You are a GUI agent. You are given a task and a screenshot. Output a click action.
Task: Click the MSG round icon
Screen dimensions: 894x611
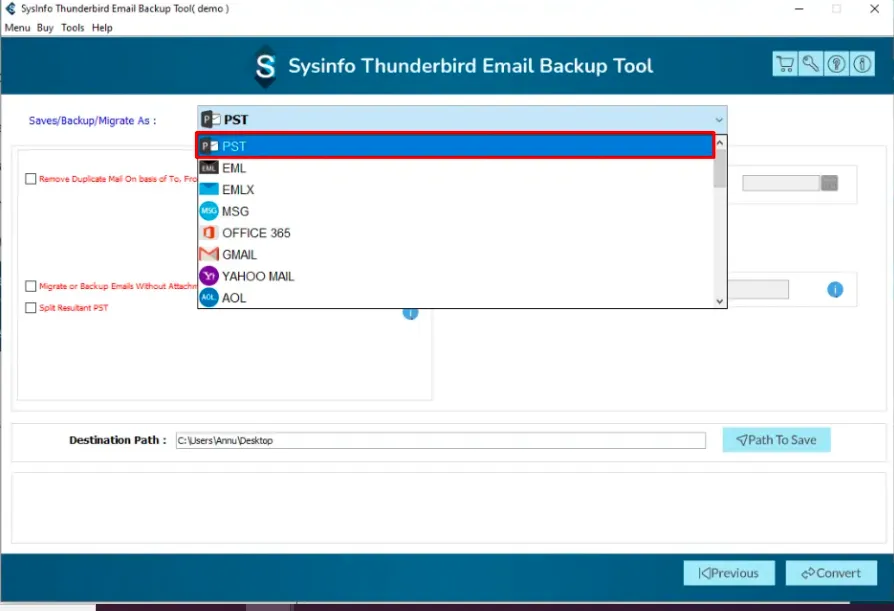coord(209,211)
